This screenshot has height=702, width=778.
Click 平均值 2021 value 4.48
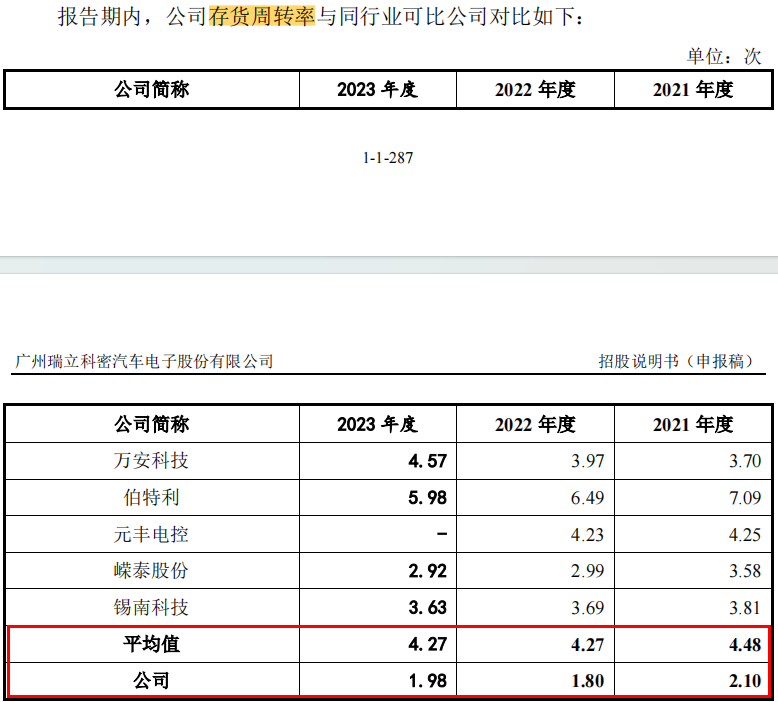click(x=745, y=644)
